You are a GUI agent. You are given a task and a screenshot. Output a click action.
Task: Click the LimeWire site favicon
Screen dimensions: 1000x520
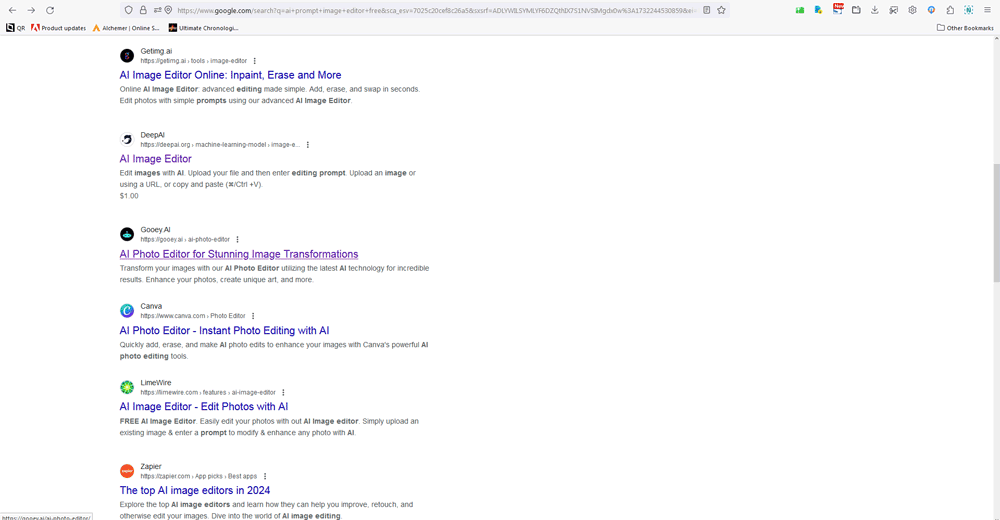(127, 387)
